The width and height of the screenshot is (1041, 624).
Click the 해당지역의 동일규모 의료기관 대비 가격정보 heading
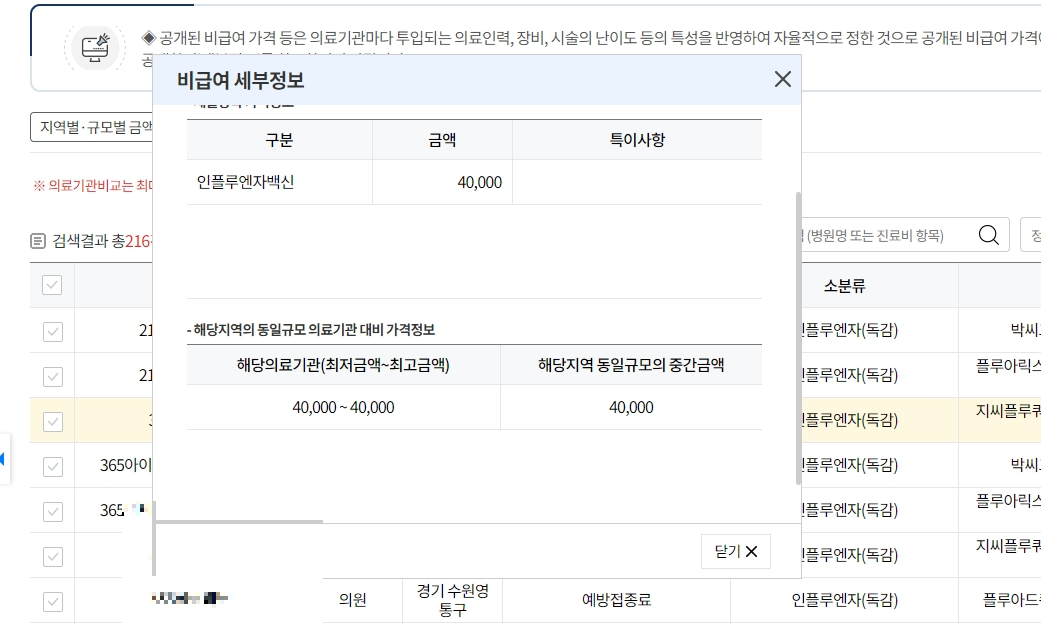pyautogui.click(x=311, y=330)
